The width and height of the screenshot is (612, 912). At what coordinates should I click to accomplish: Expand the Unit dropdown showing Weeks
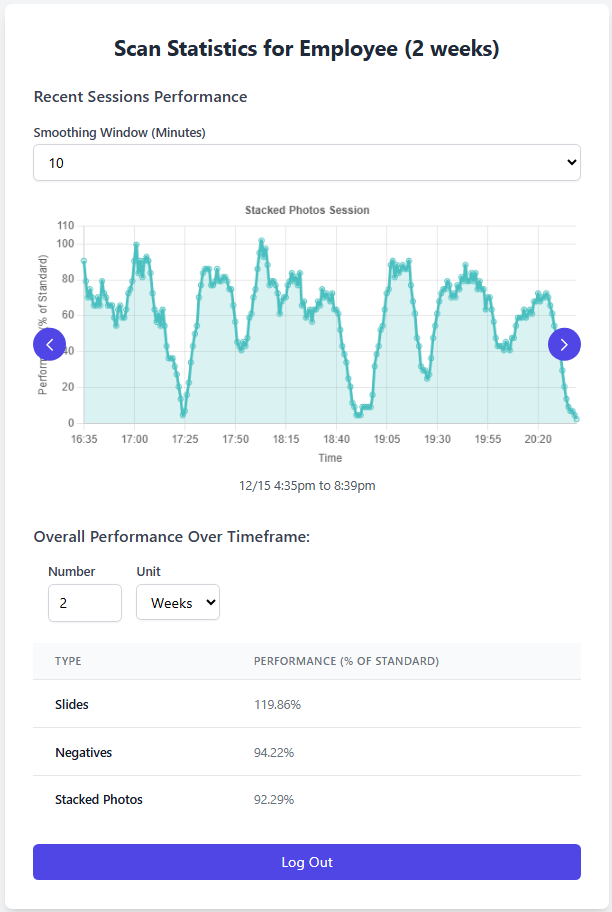tap(178, 603)
